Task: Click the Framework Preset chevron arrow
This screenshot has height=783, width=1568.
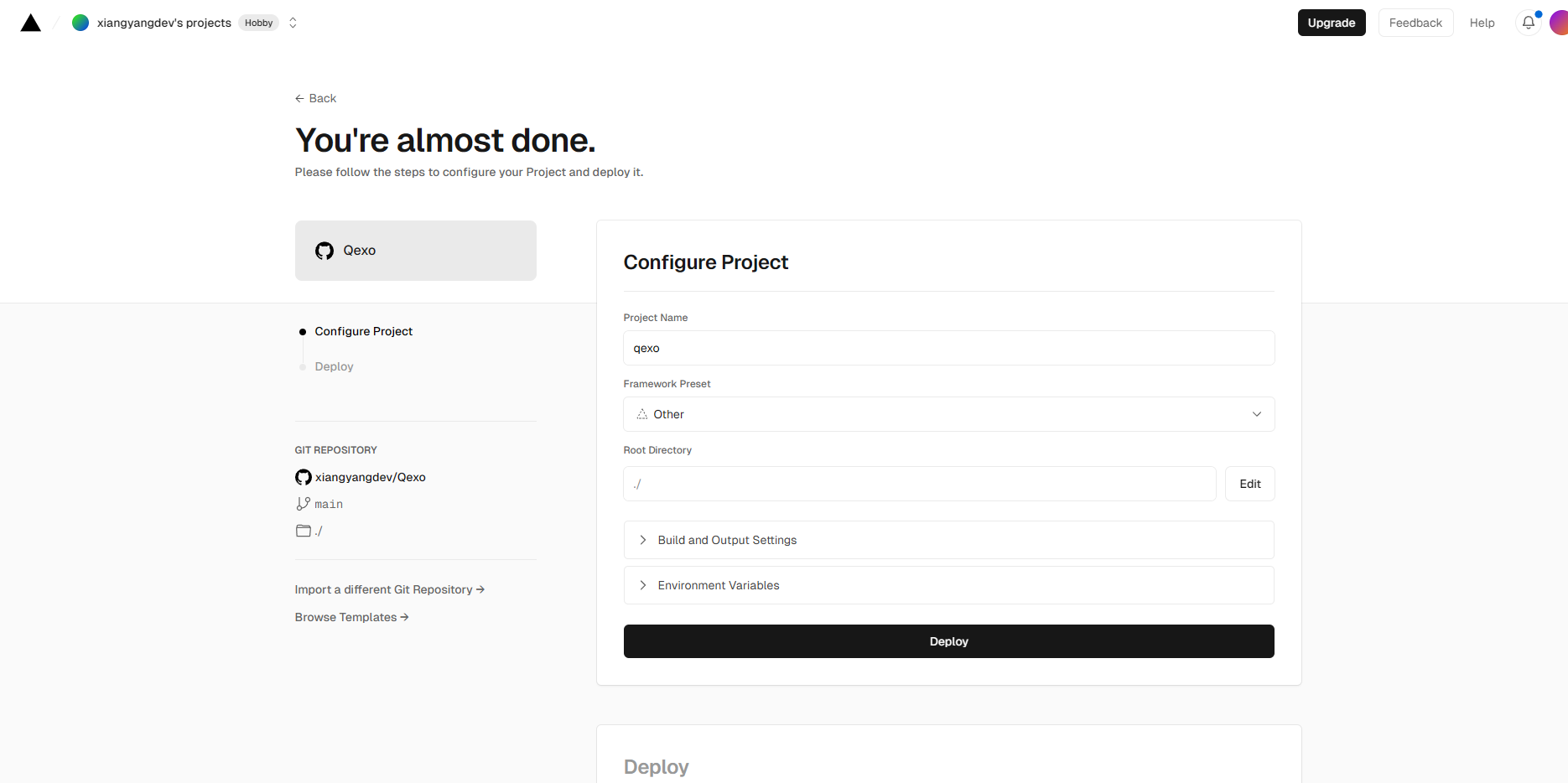Action: [x=1257, y=414]
